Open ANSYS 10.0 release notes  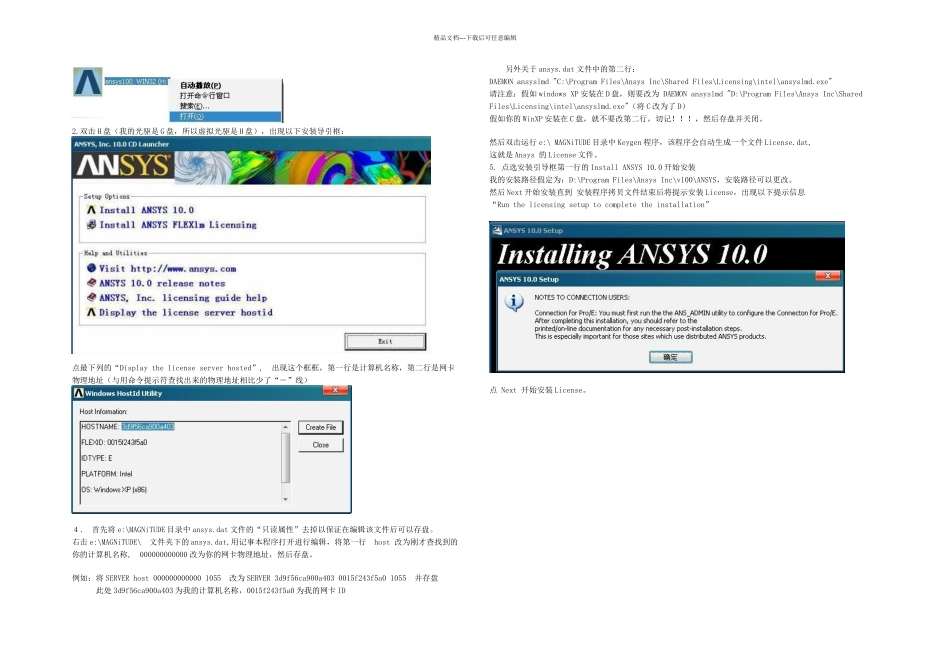[162, 283]
